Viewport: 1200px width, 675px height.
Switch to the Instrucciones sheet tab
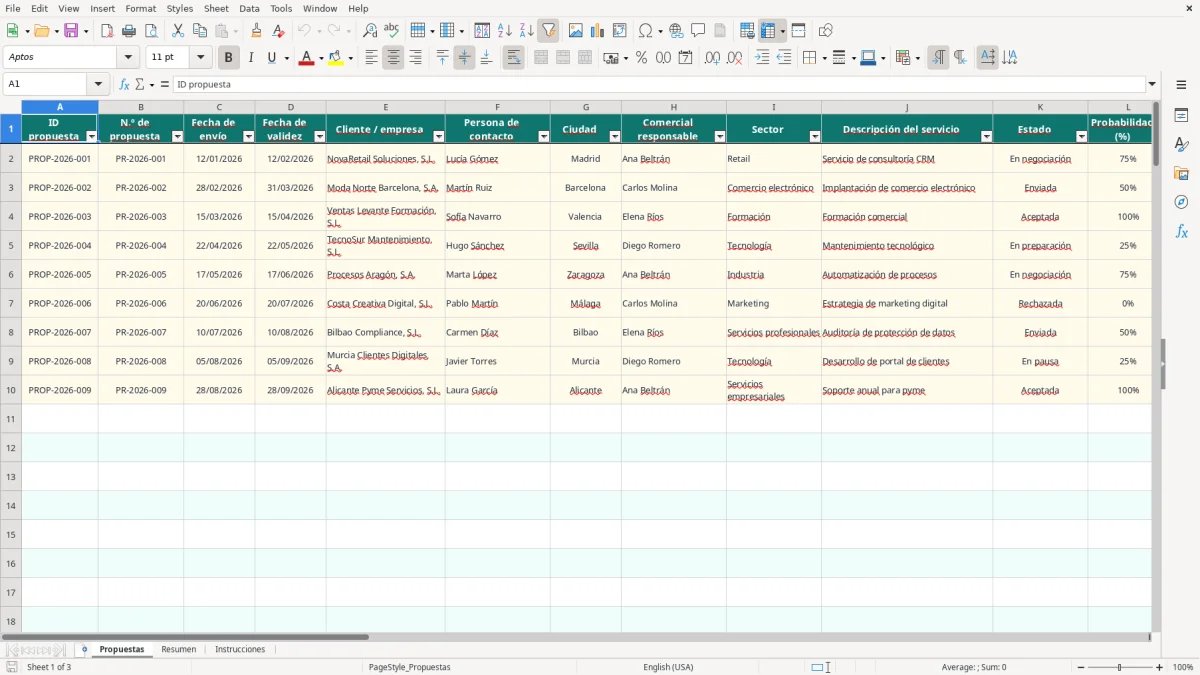point(240,649)
